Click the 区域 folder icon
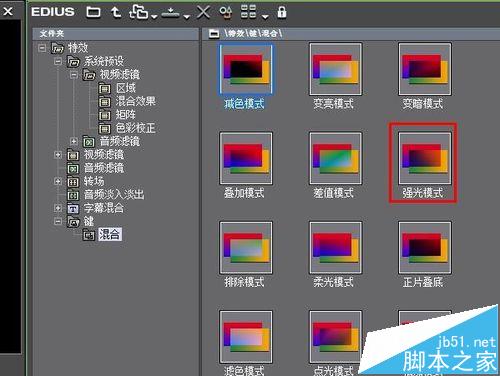The height and width of the screenshot is (376, 500). pyautogui.click(x=104, y=89)
